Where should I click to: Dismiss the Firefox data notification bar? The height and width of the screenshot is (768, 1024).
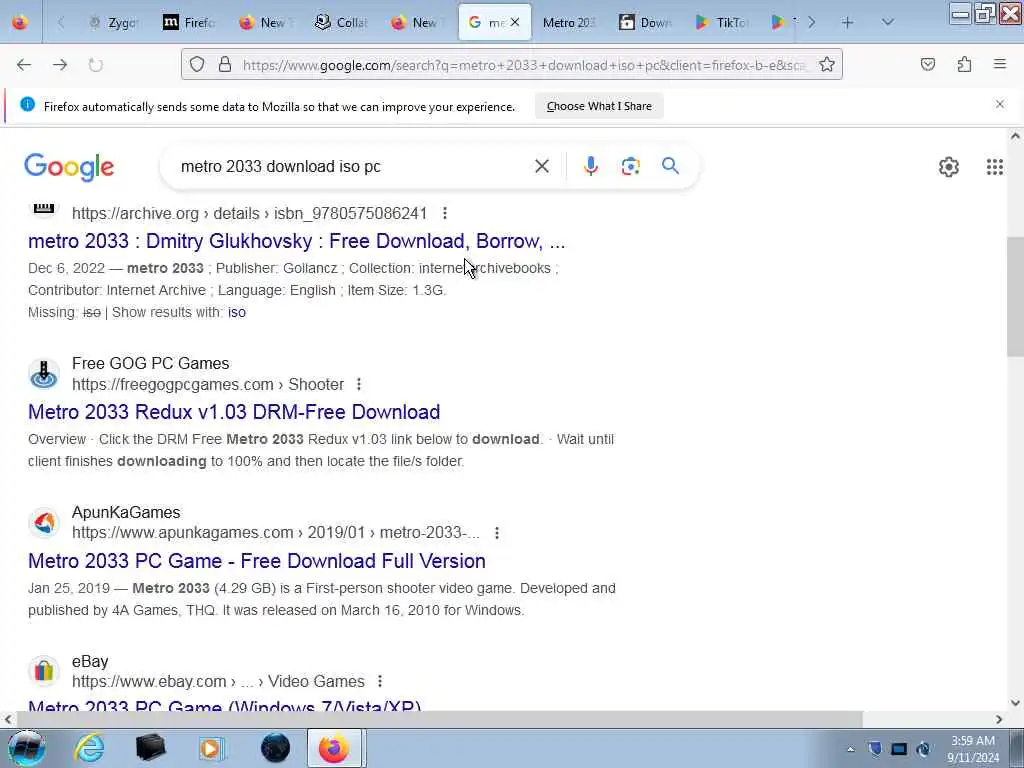coord(1000,104)
